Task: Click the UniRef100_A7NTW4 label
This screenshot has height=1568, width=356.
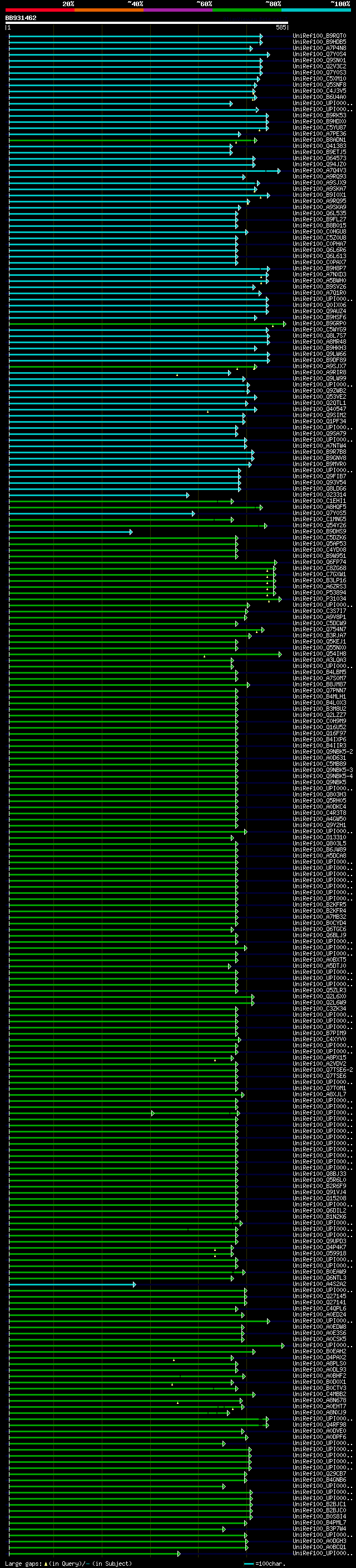Action: (x=319, y=446)
